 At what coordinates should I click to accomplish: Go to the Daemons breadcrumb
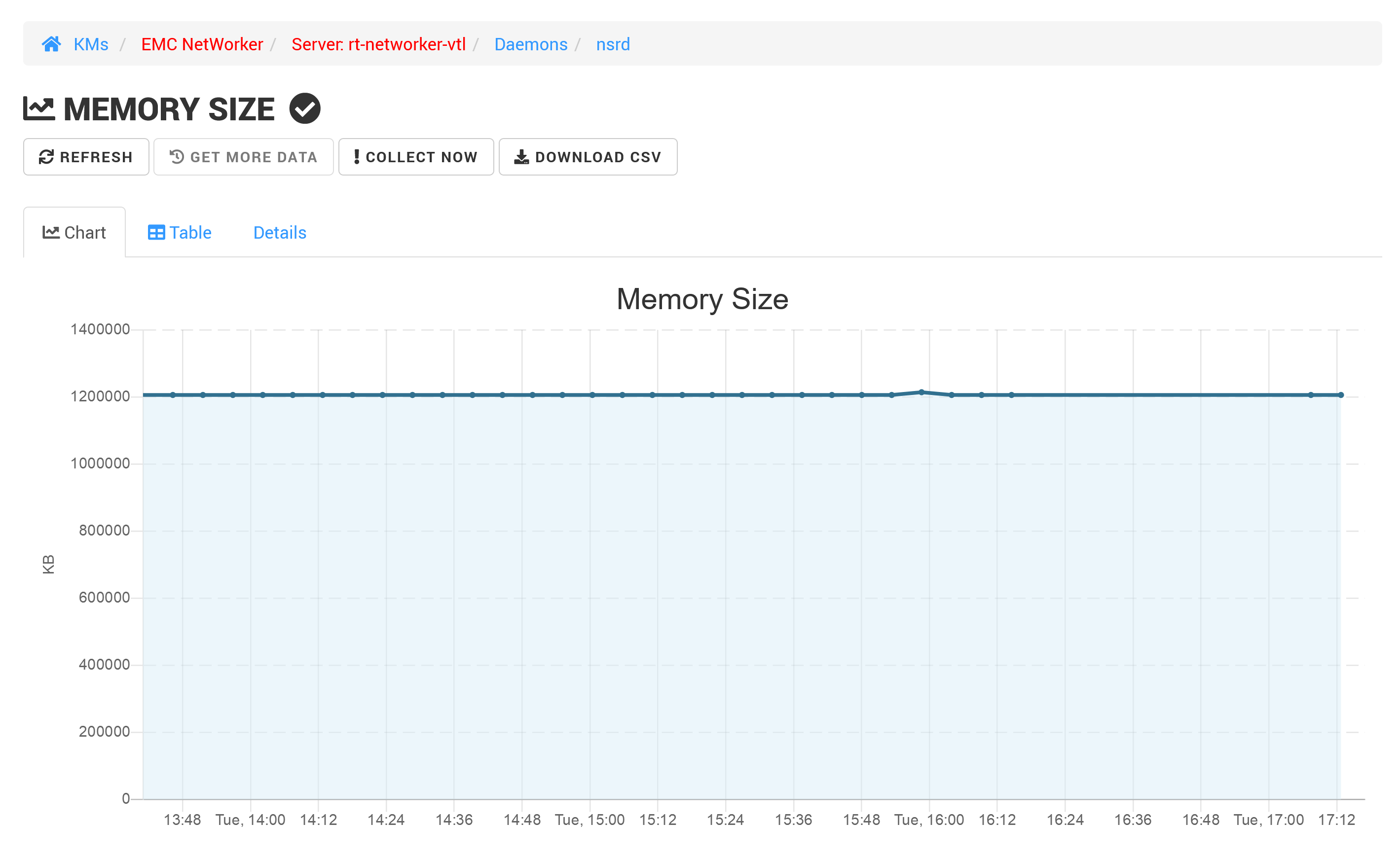click(530, 44)
